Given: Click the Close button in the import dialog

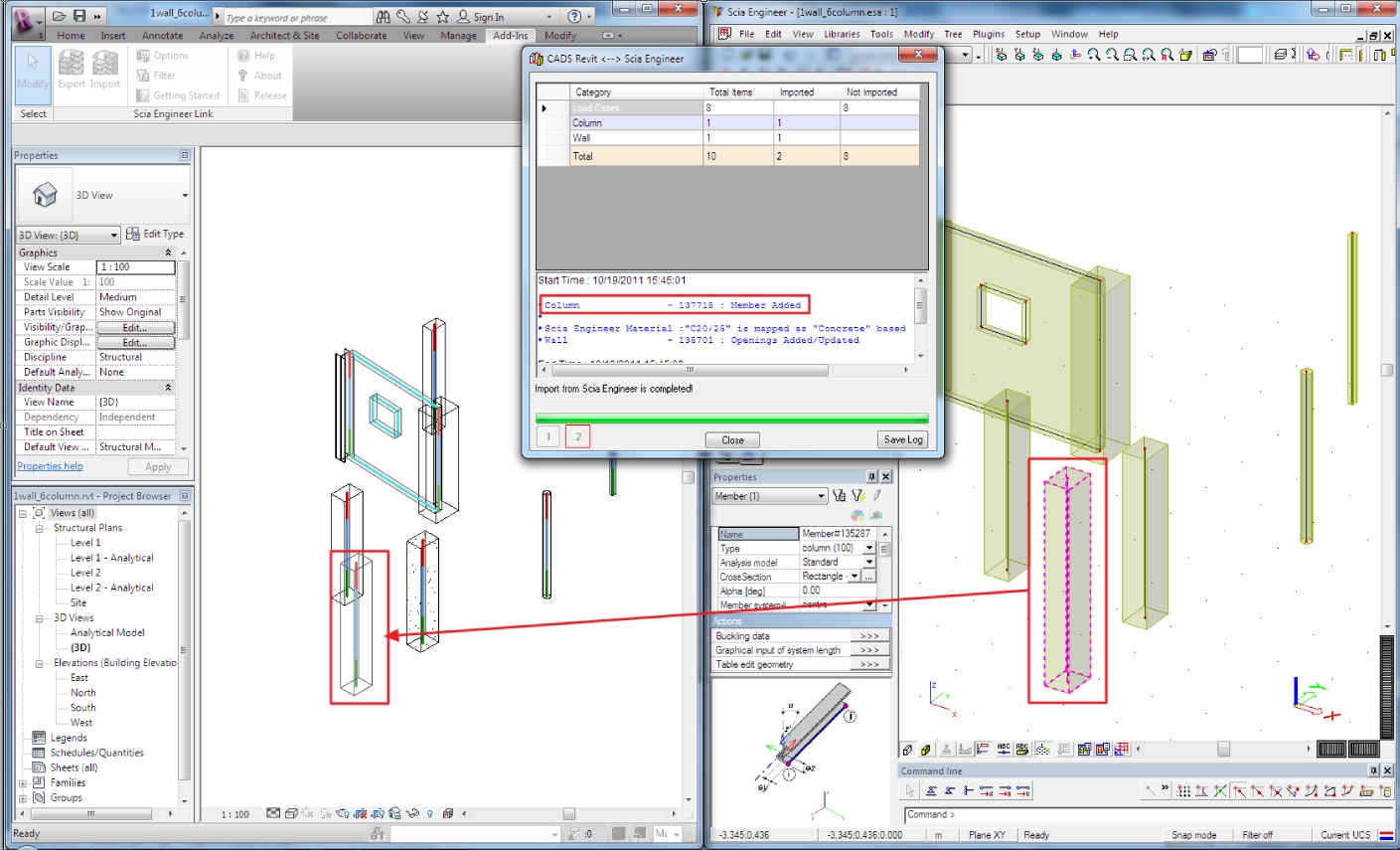Looking at the screenshot, I should pyautogui.click(x=731, y=439).
